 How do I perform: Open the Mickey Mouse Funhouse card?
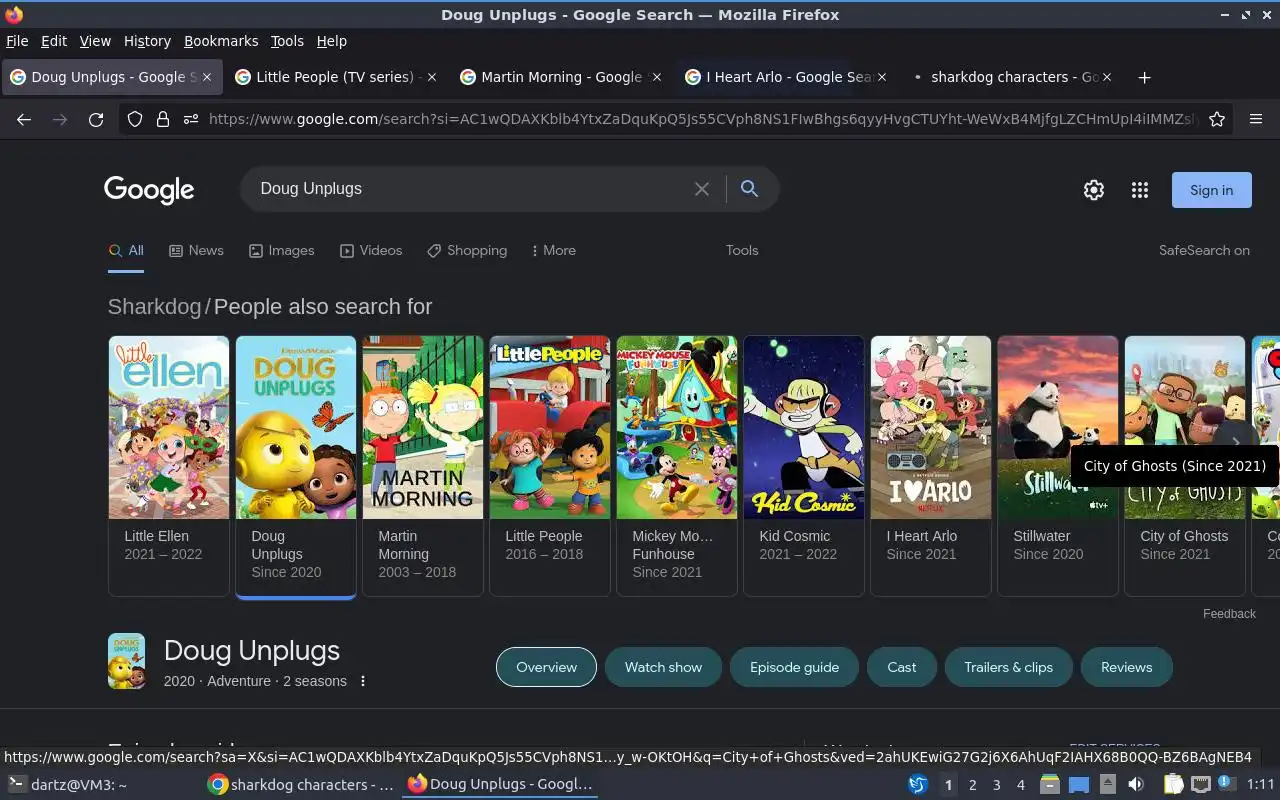click(677, 465)
